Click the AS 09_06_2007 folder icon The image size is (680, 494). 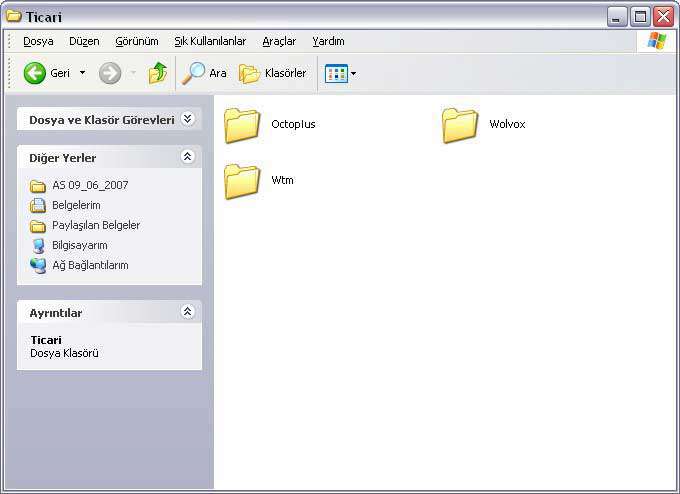pyautogui.click(x=38, y=186)
